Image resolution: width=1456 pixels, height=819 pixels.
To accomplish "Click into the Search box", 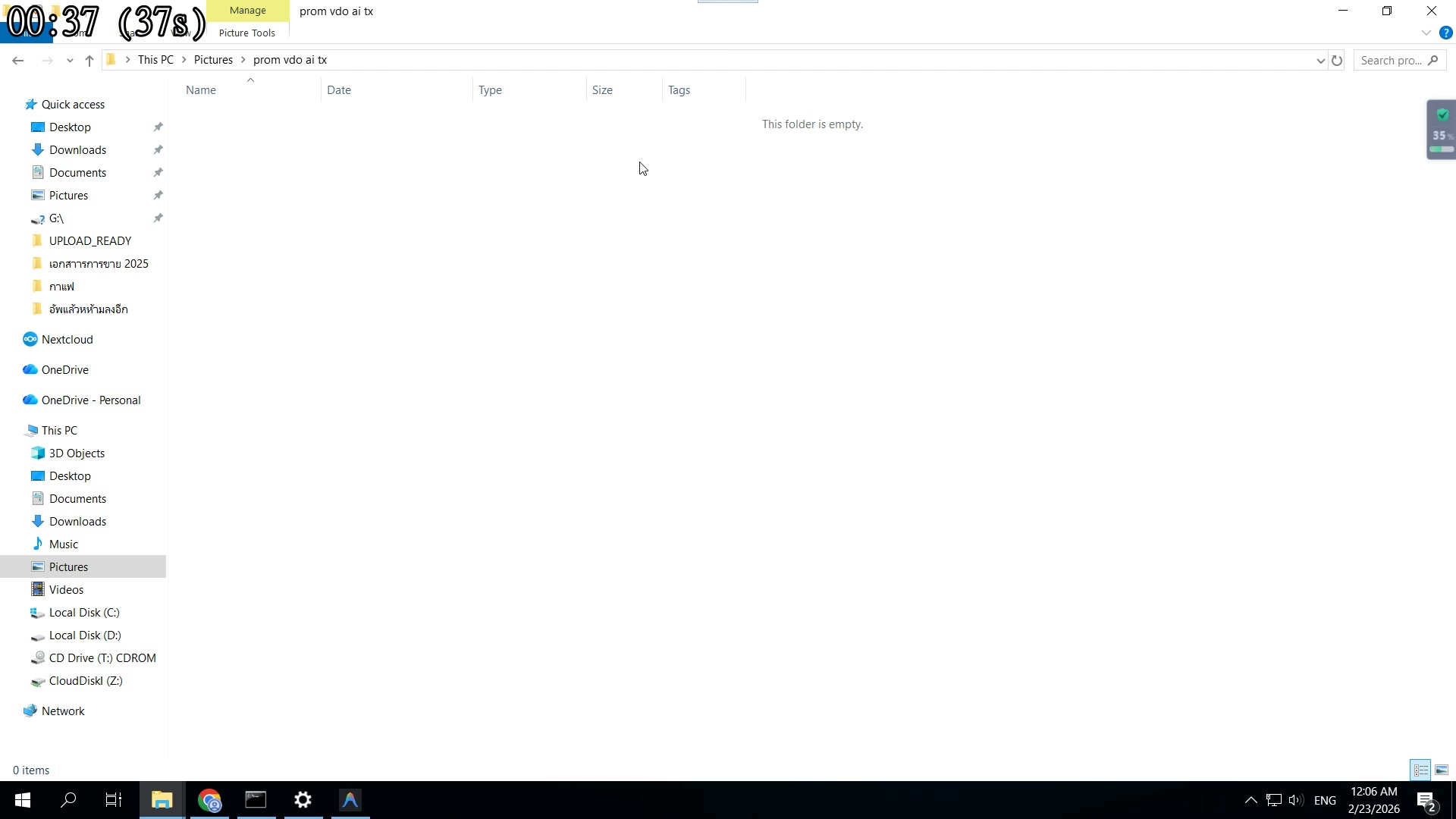I will click(x=1392, y=61).
